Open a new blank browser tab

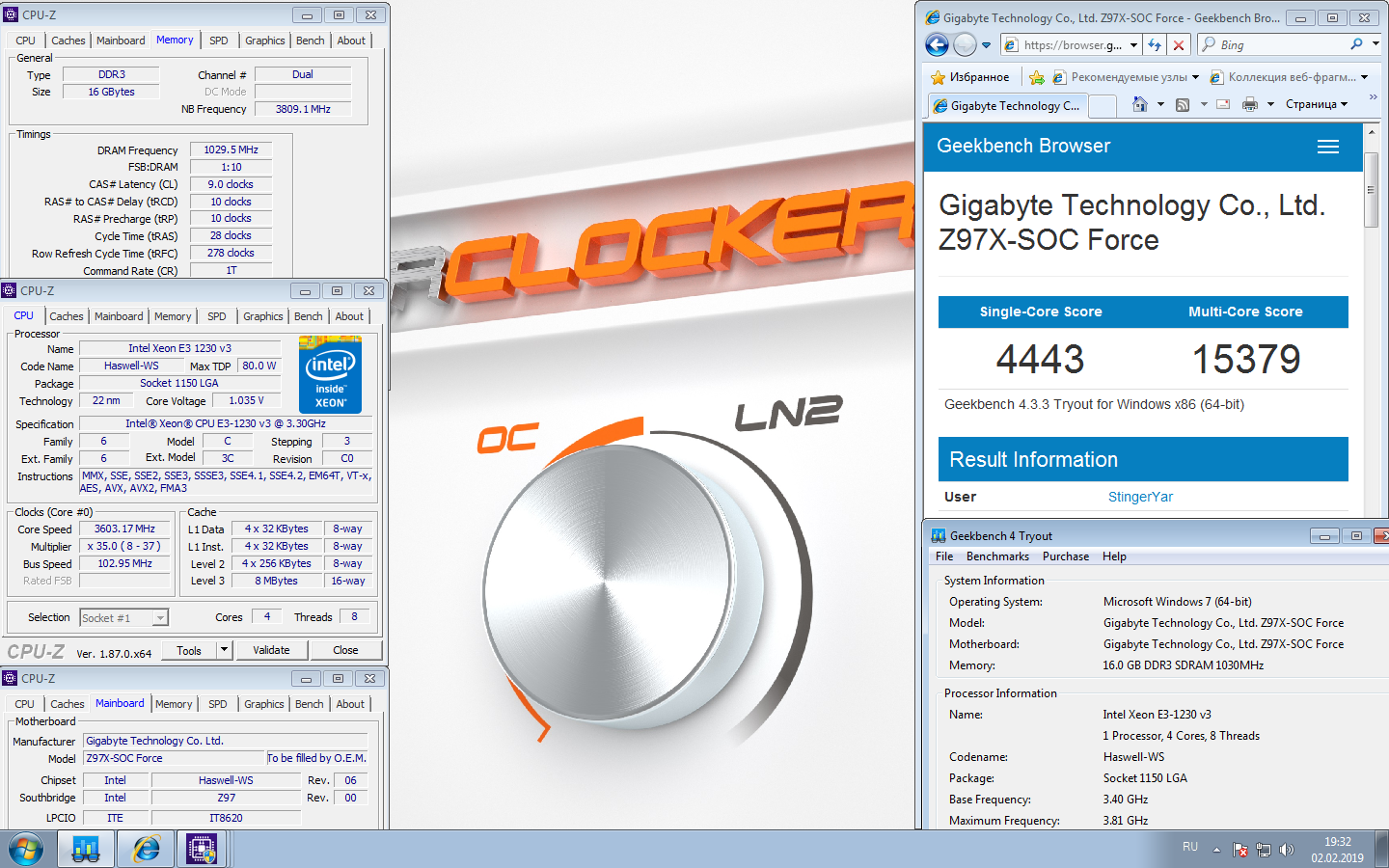click(x=1103, y=106)
